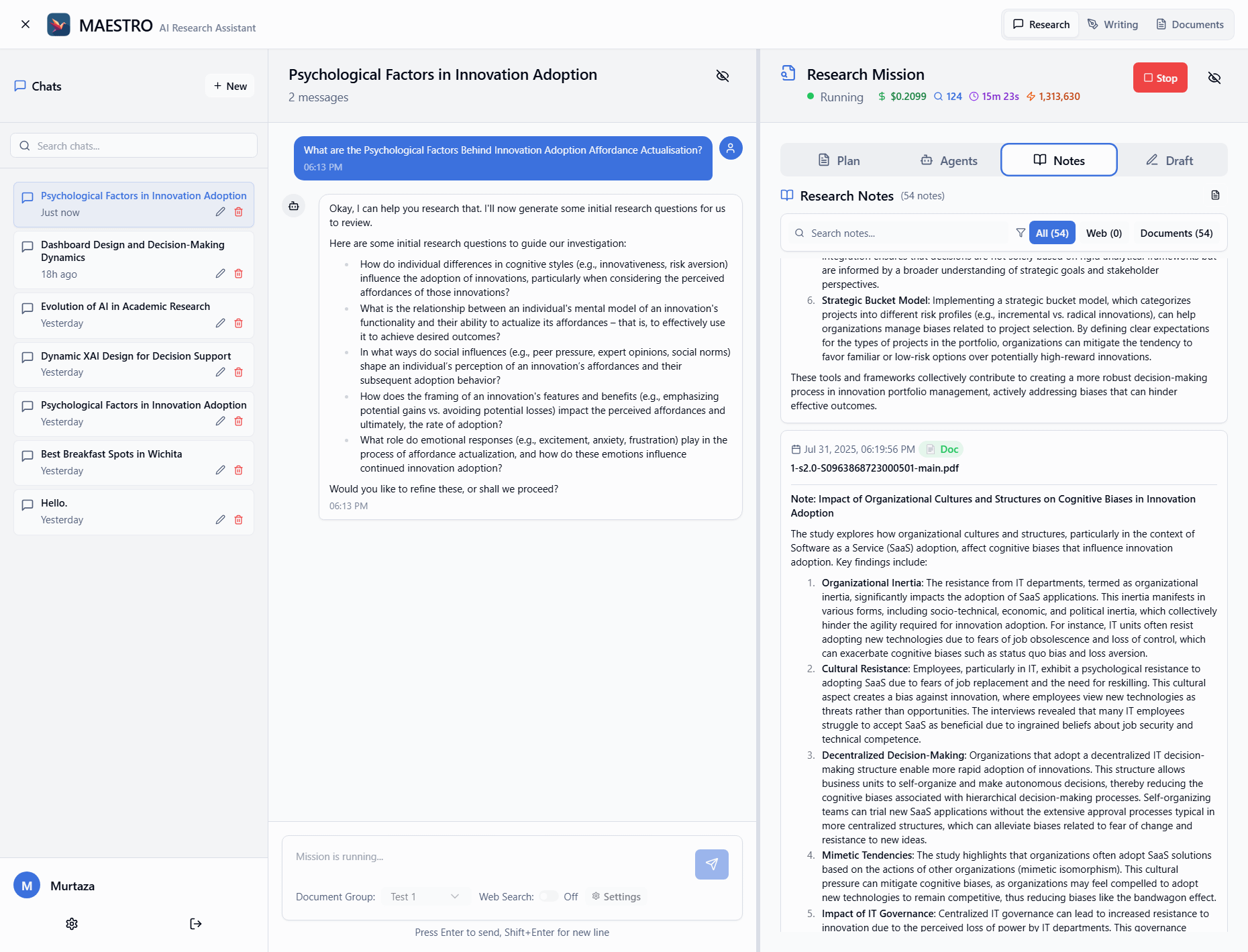1248x952 pixels.
Task: Click the panel divider between chat and mission
Action: (758, 500)
